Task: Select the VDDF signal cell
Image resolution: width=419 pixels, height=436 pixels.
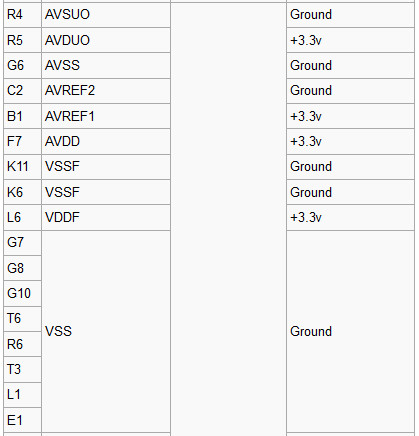Action: pyautogui.click(x=106, y=218)
